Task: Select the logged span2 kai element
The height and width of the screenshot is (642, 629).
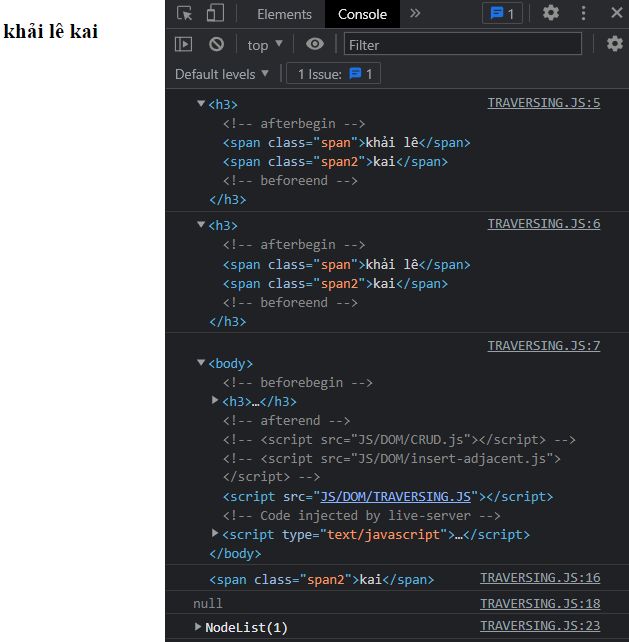Action: pos(321,580)
